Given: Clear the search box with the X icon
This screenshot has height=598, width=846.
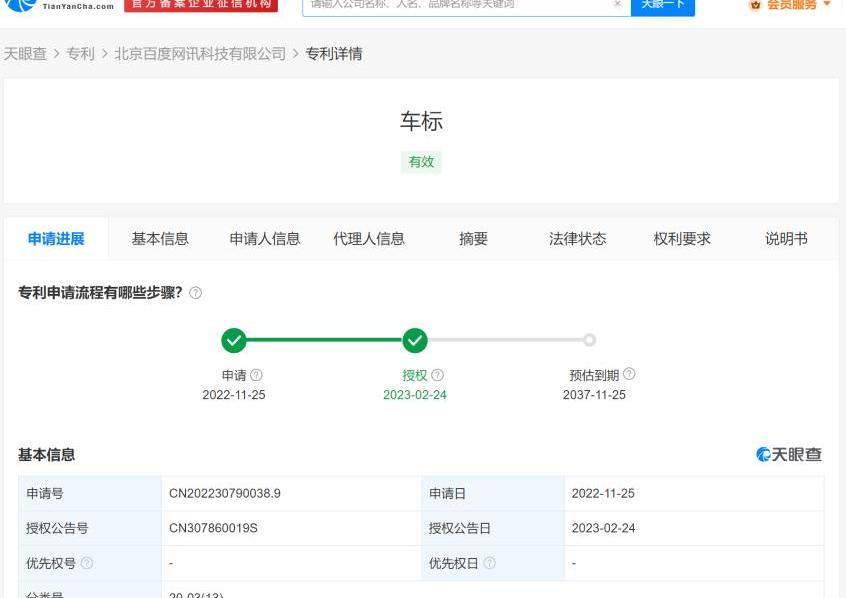Looking at the screenshot, I should pyautogui.click(x=617, y=4).
